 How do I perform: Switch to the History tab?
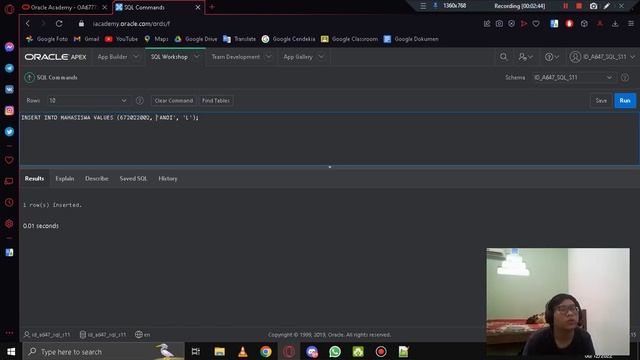pyautogui.click(x=168, y=178)
